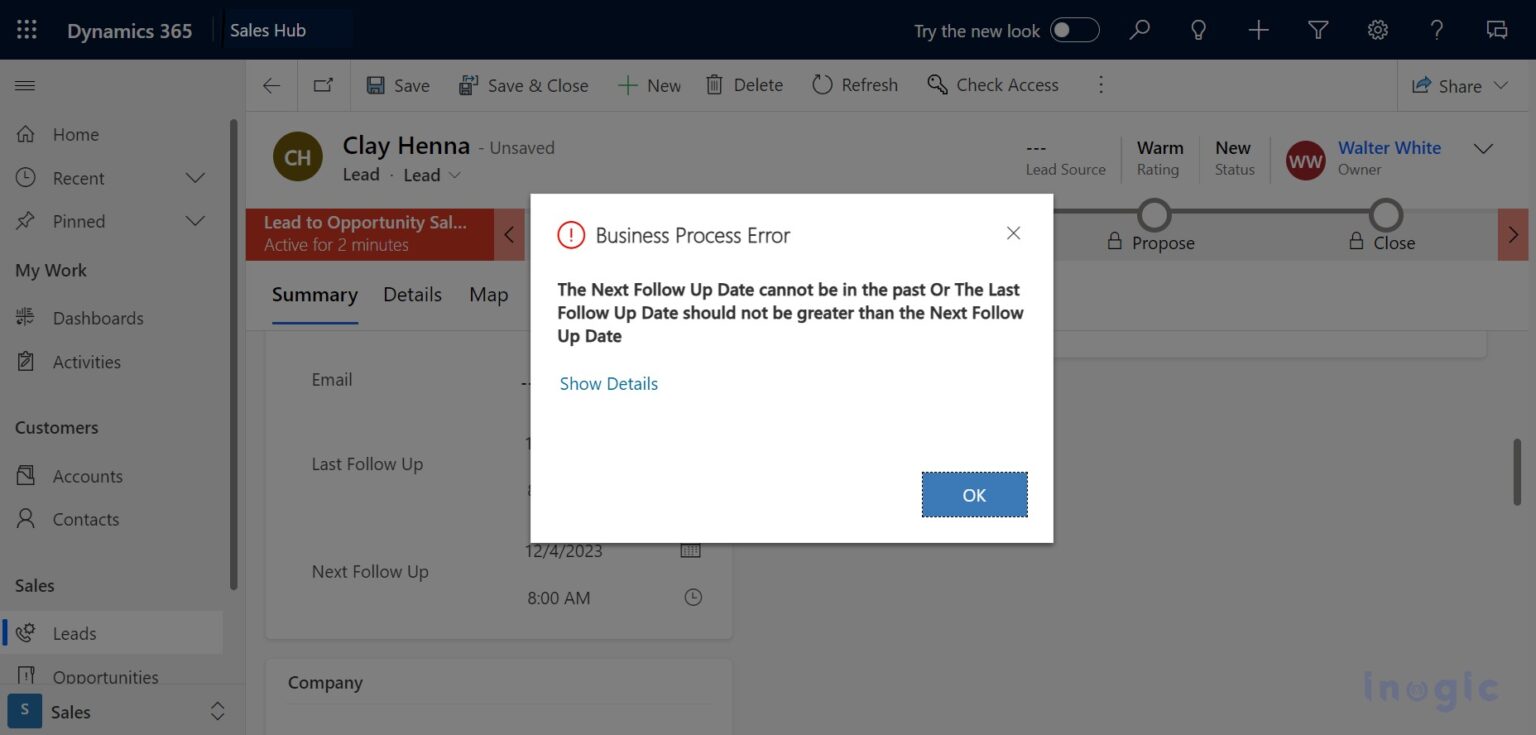The height and width of the screenshot is (735, 1536).
Task: Delete the current lead record
Action: 744,85
